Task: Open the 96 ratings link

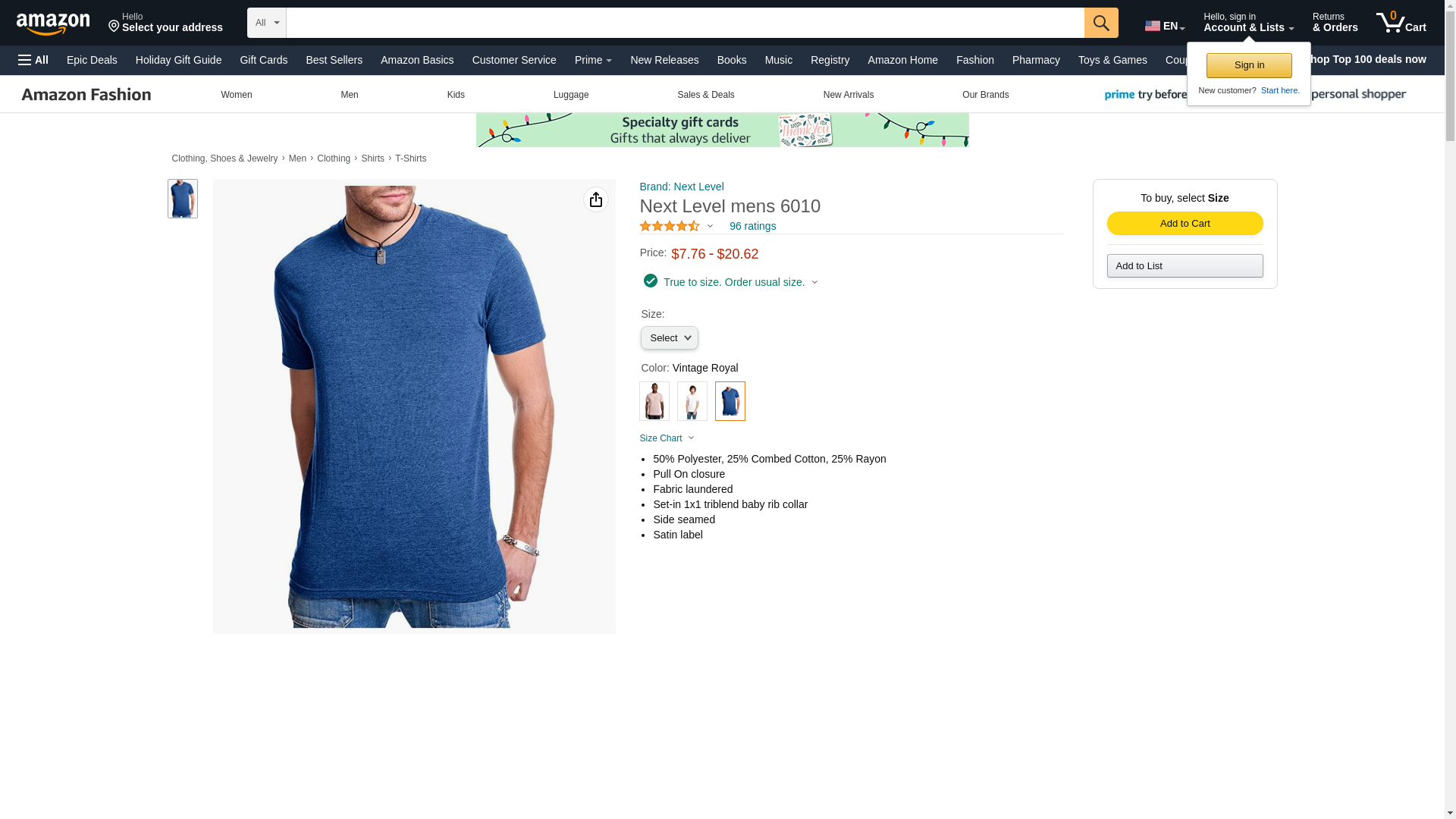Action: (752, 226)
